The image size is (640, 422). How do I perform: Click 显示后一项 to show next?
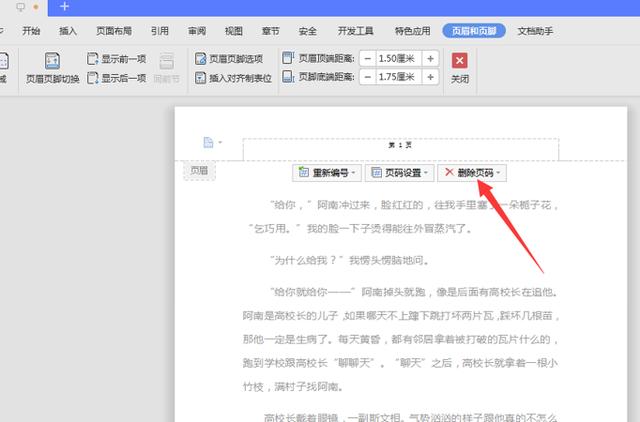(117, 78)
